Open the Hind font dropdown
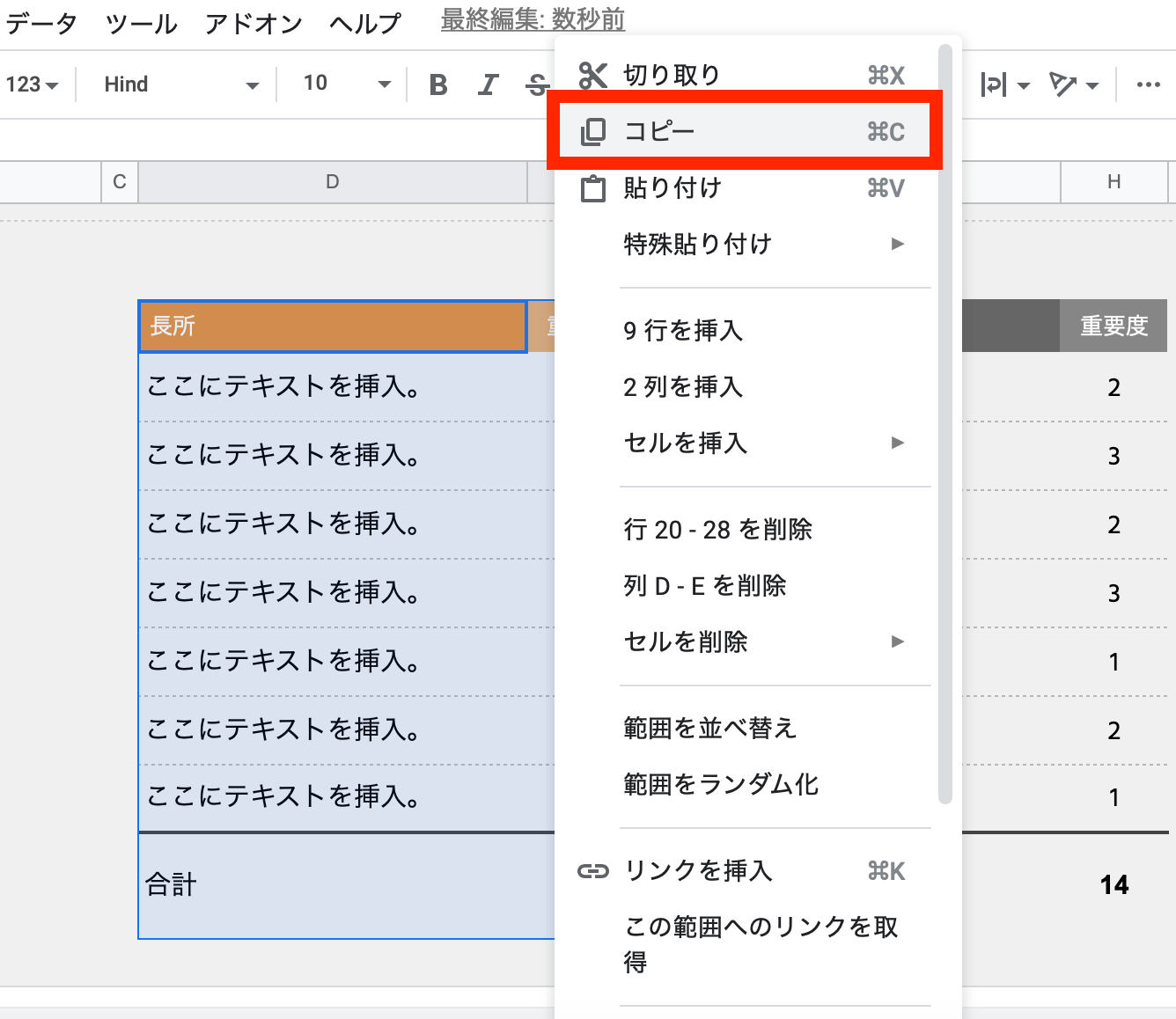 180,84
